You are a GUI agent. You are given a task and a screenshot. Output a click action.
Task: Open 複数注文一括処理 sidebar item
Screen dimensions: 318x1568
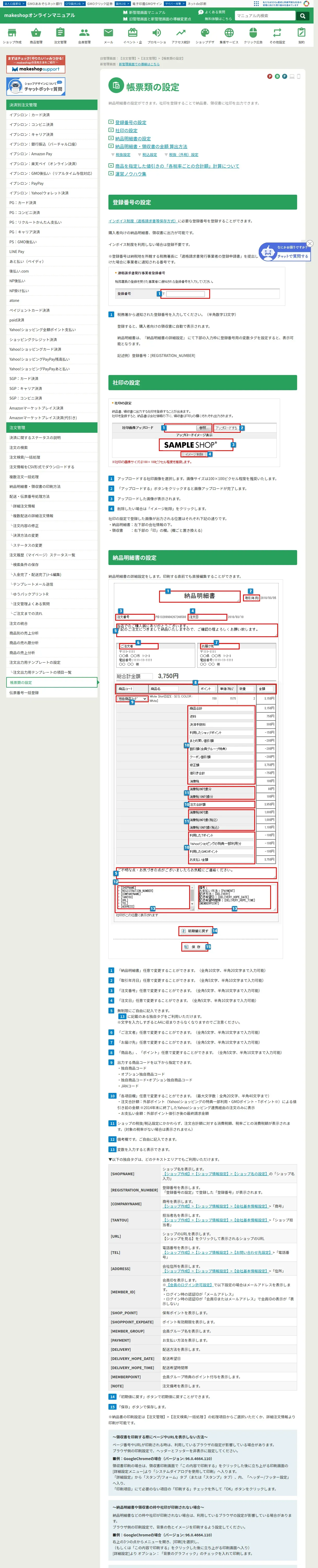(52, 477)
